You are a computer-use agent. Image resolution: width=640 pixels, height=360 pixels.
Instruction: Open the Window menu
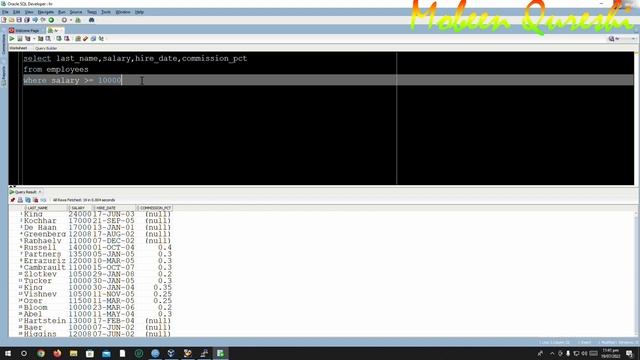click(122, 12)
